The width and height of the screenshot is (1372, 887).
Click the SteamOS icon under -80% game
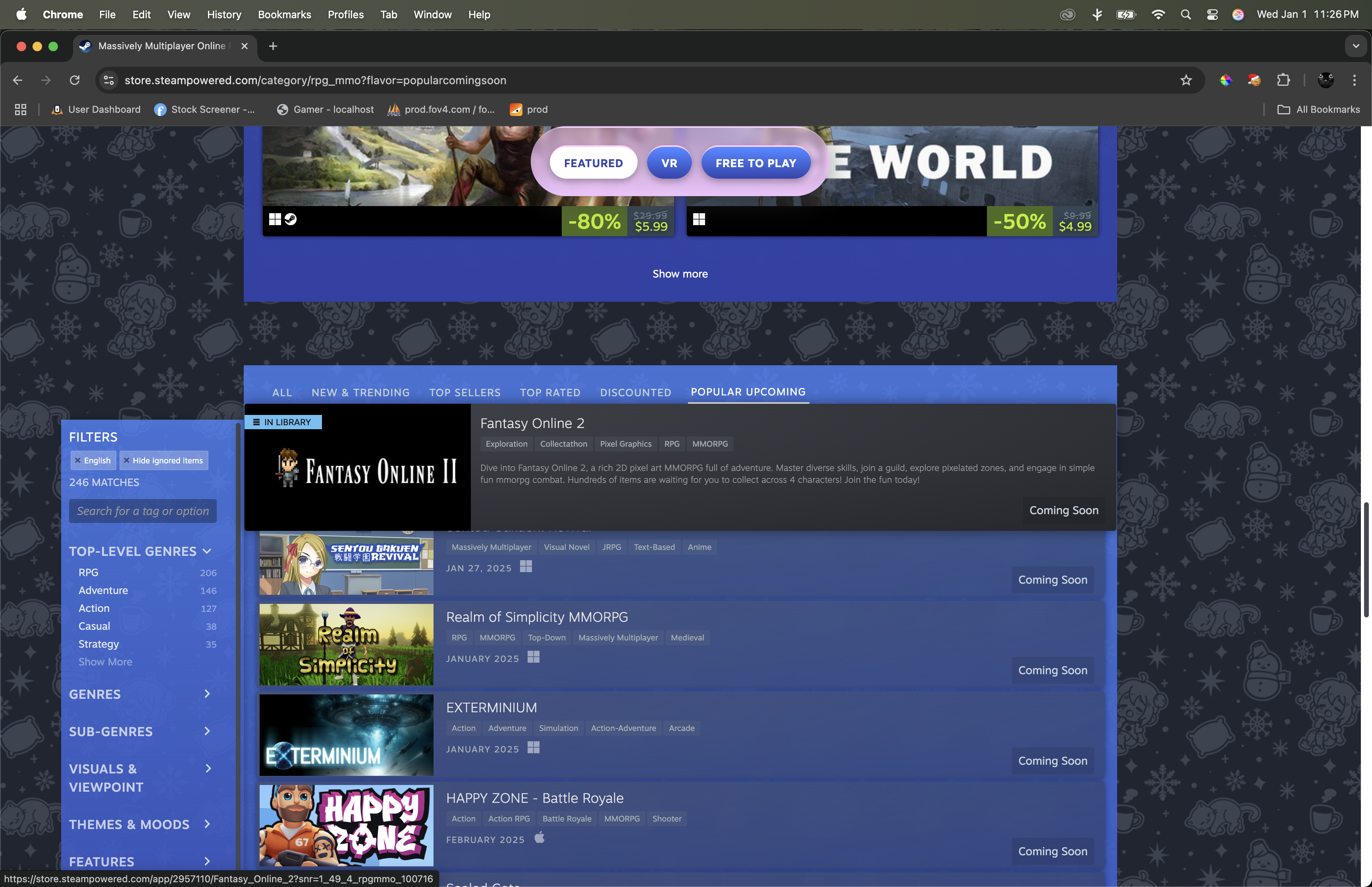(x=291, y=220)
